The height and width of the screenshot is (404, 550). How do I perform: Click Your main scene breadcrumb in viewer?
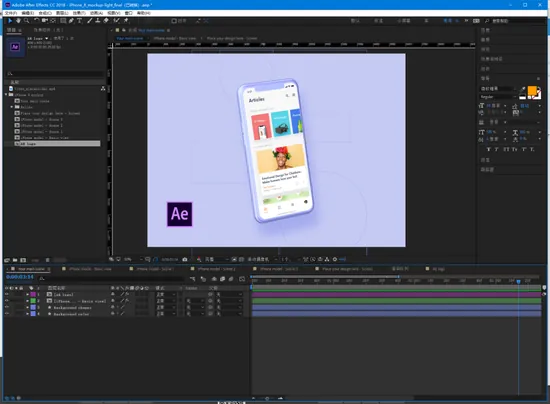click(129, 38)
